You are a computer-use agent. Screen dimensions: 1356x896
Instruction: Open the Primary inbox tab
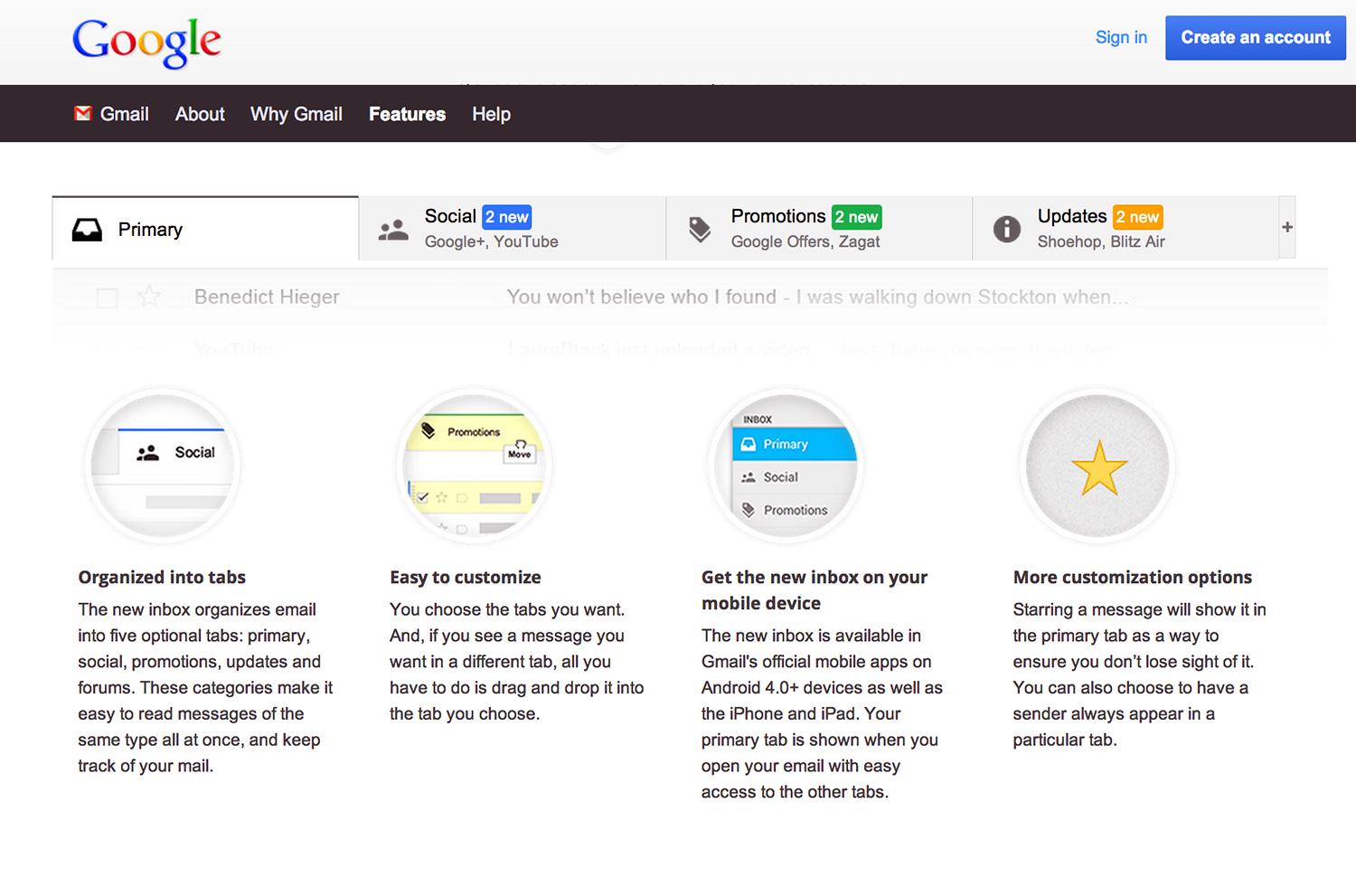205,229
